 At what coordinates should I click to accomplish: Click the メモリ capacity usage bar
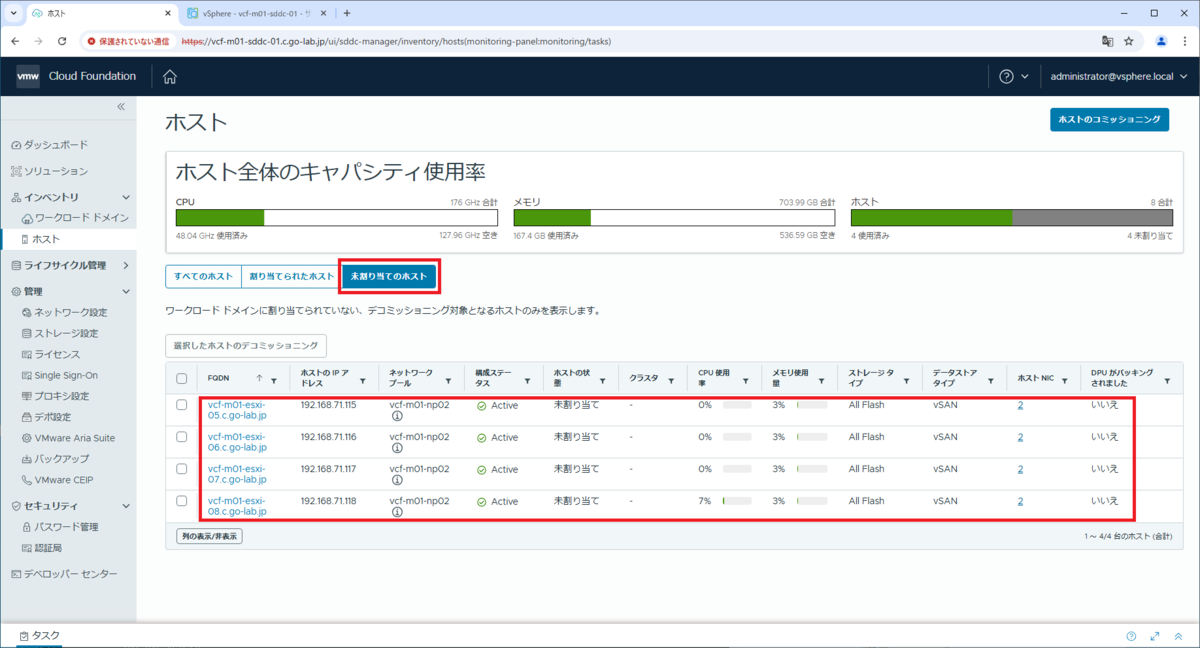pos(674,217)
